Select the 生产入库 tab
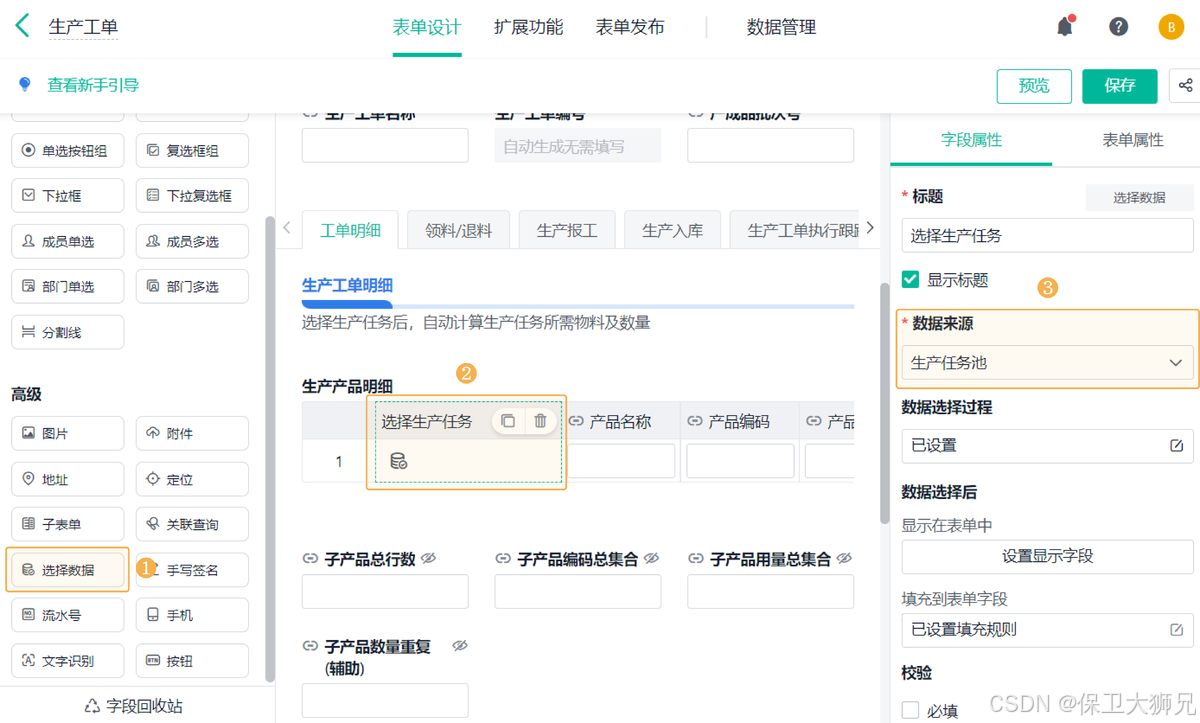 [672, 230]
